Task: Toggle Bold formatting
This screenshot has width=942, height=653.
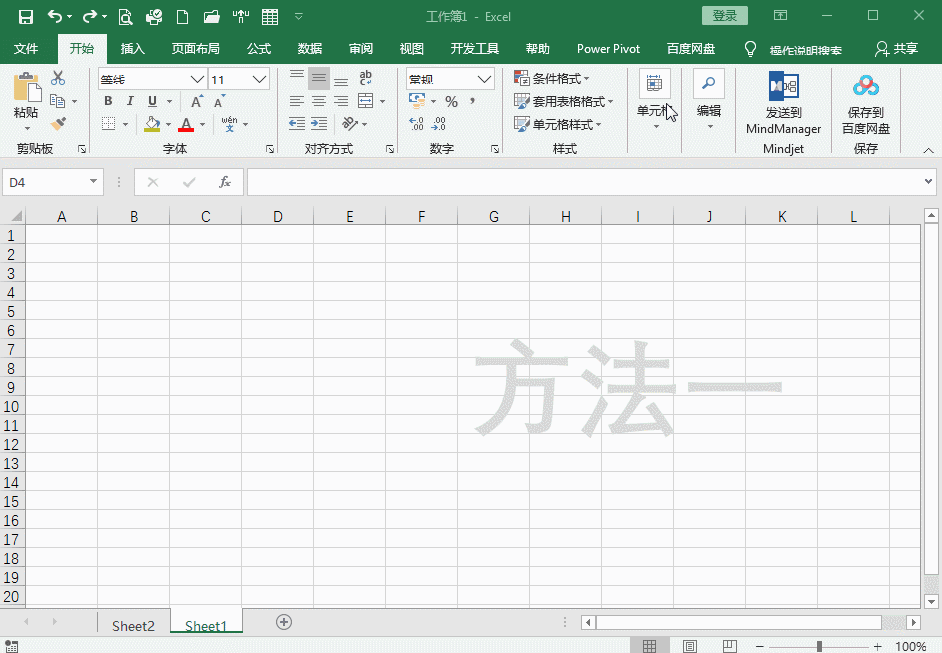Action: pos(108,101)
